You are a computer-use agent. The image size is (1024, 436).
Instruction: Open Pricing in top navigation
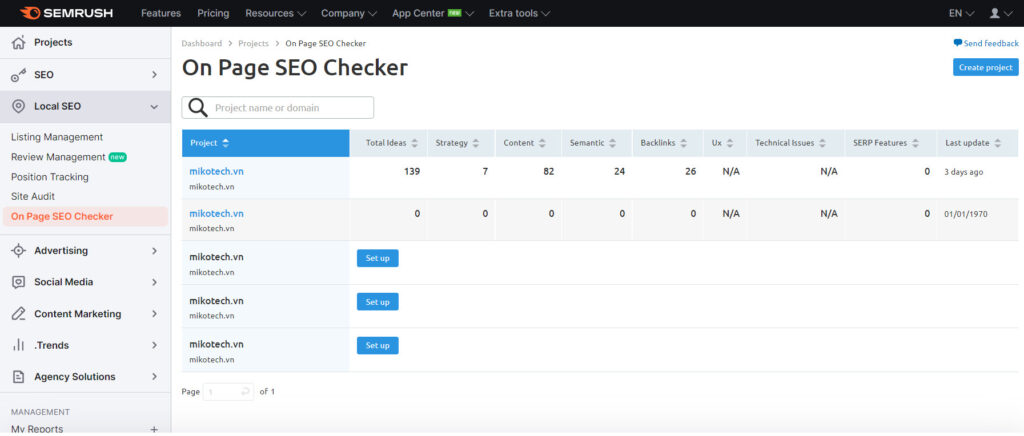[x=214, y=13]
